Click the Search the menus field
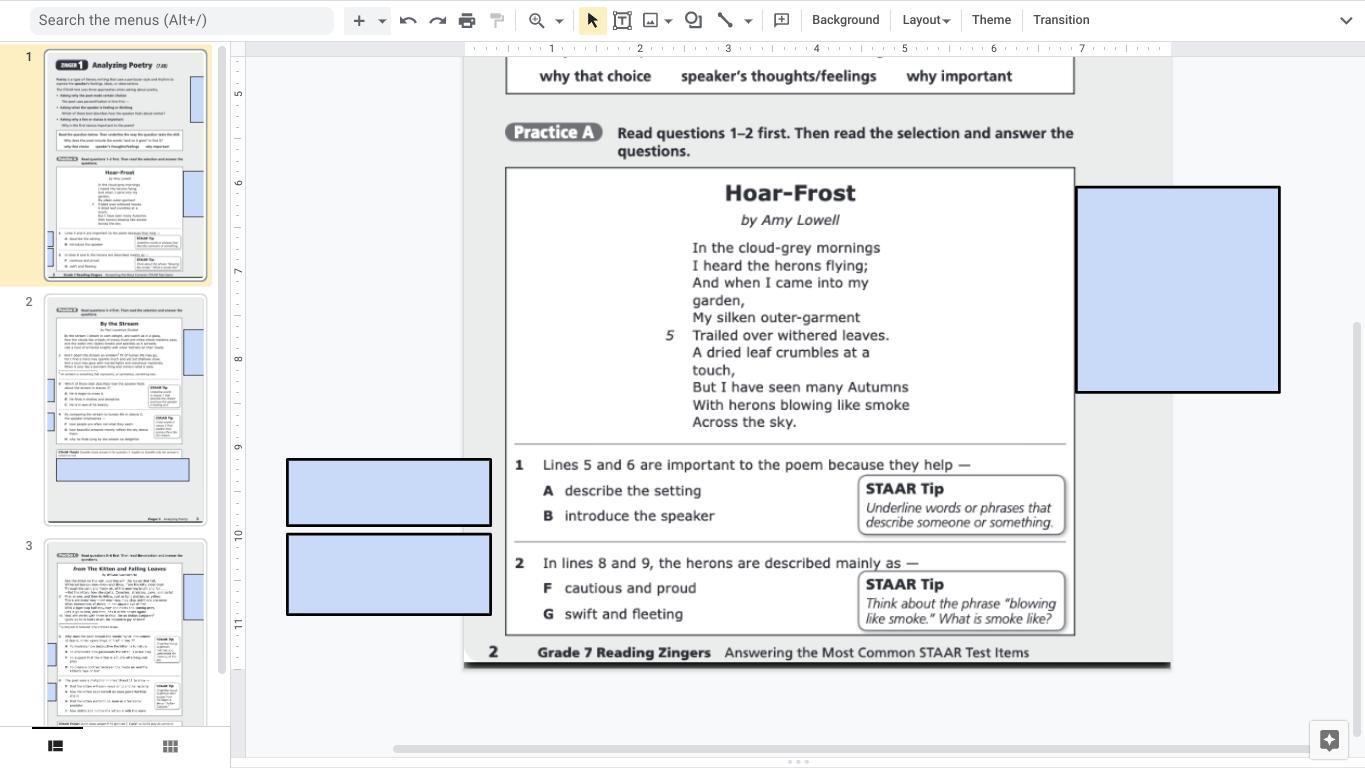The width and height of the screenshot is (1365, 768). point(182,20)
